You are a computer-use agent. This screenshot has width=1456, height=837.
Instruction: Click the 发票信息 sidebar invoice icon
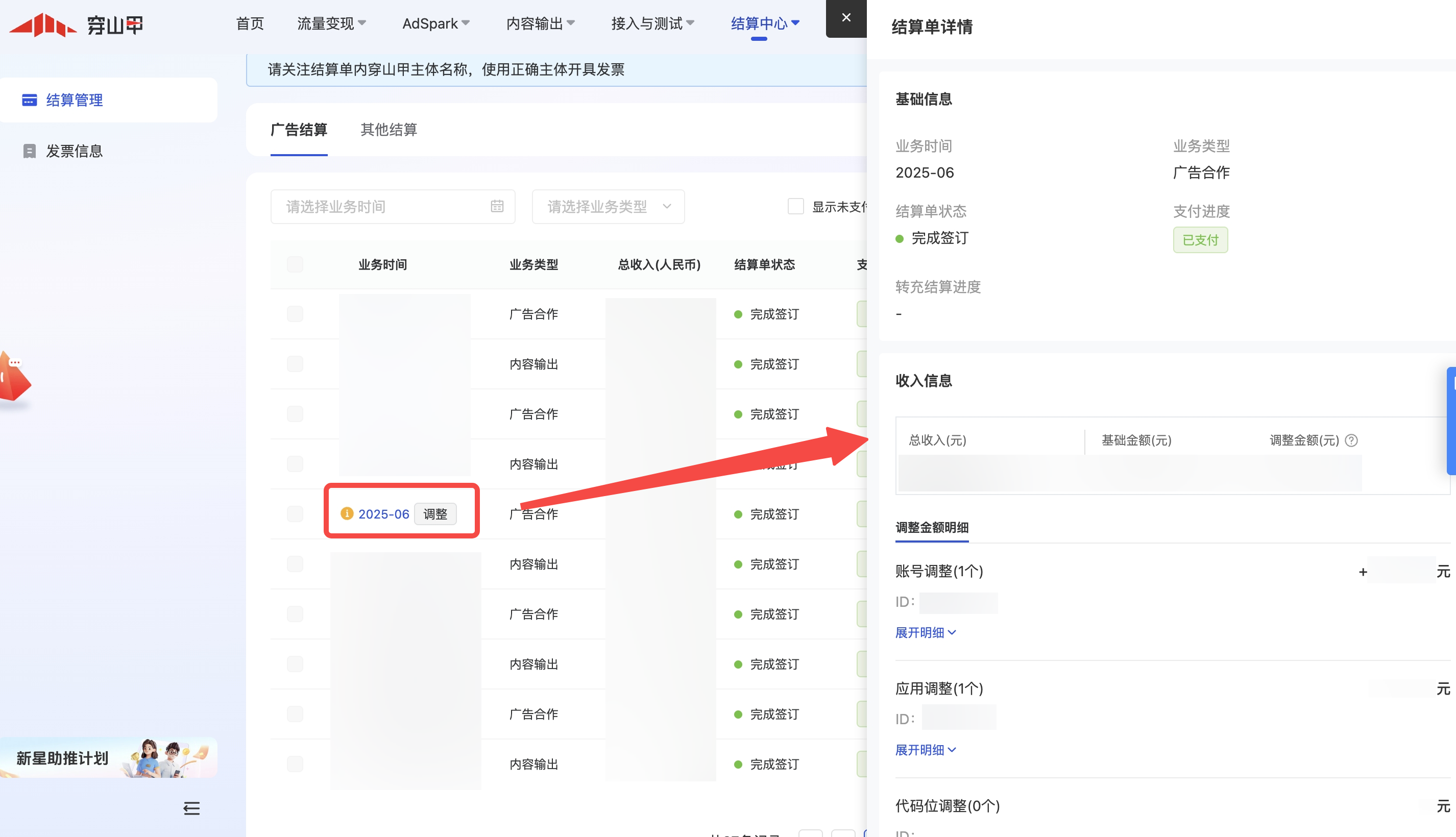[29, 151]
